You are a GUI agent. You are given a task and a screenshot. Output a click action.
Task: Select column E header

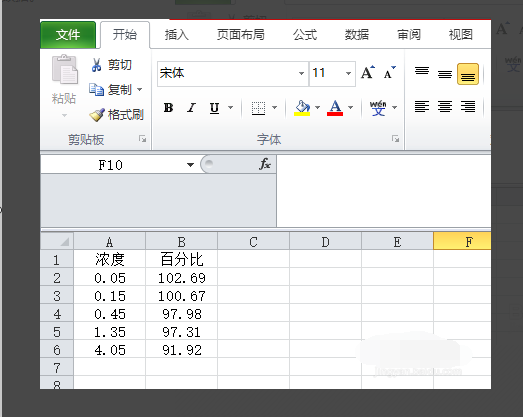397,241
